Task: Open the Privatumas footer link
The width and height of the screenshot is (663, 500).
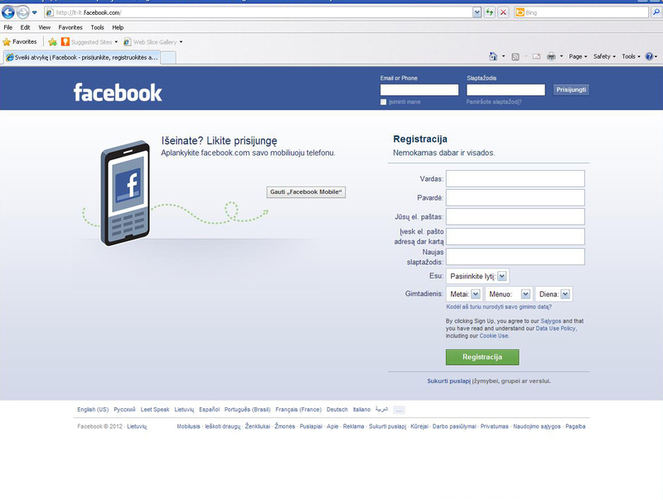Action: pos(494,426)
